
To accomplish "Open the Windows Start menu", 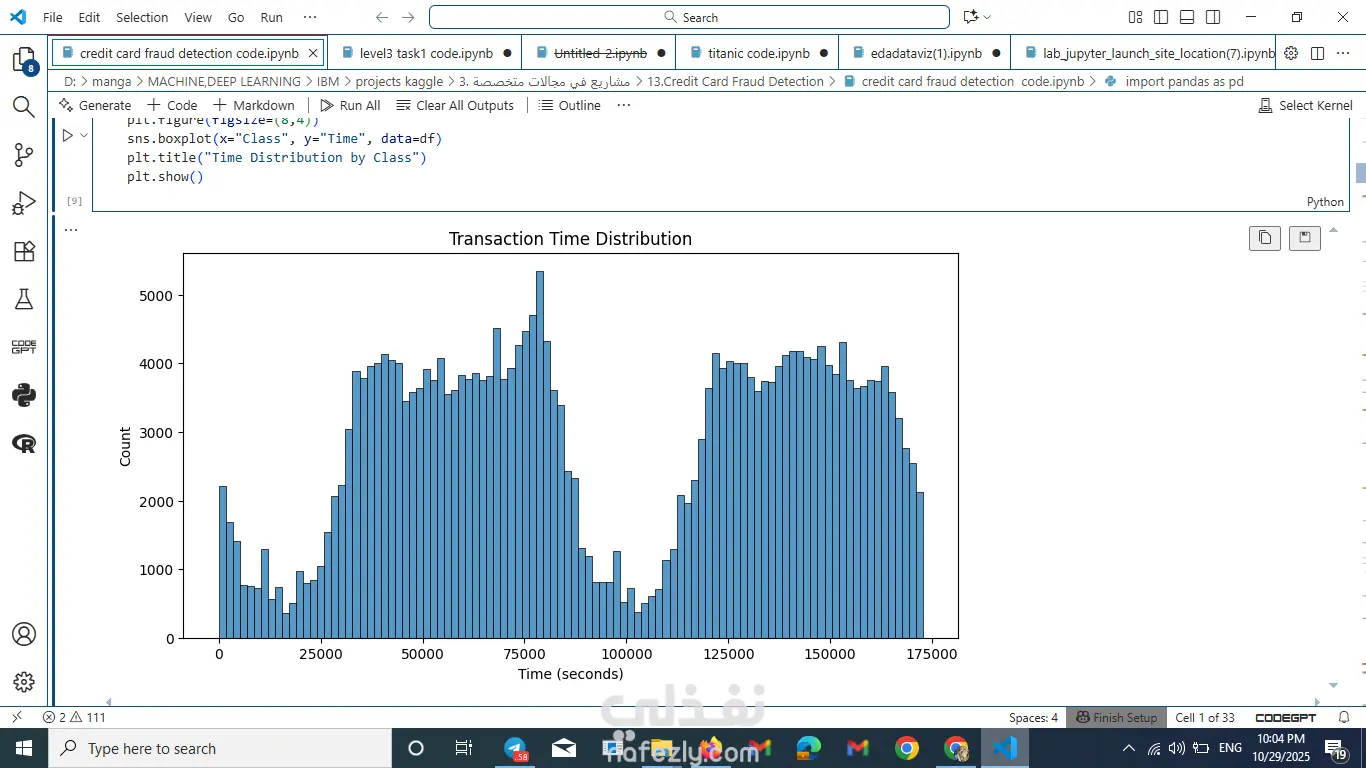I will click(x=23, y=748).
